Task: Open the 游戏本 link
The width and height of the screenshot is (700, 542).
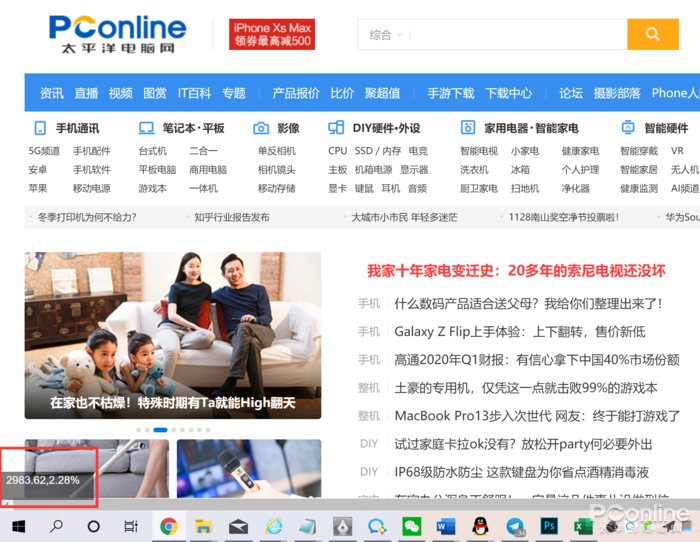Action: click(153, 188)
